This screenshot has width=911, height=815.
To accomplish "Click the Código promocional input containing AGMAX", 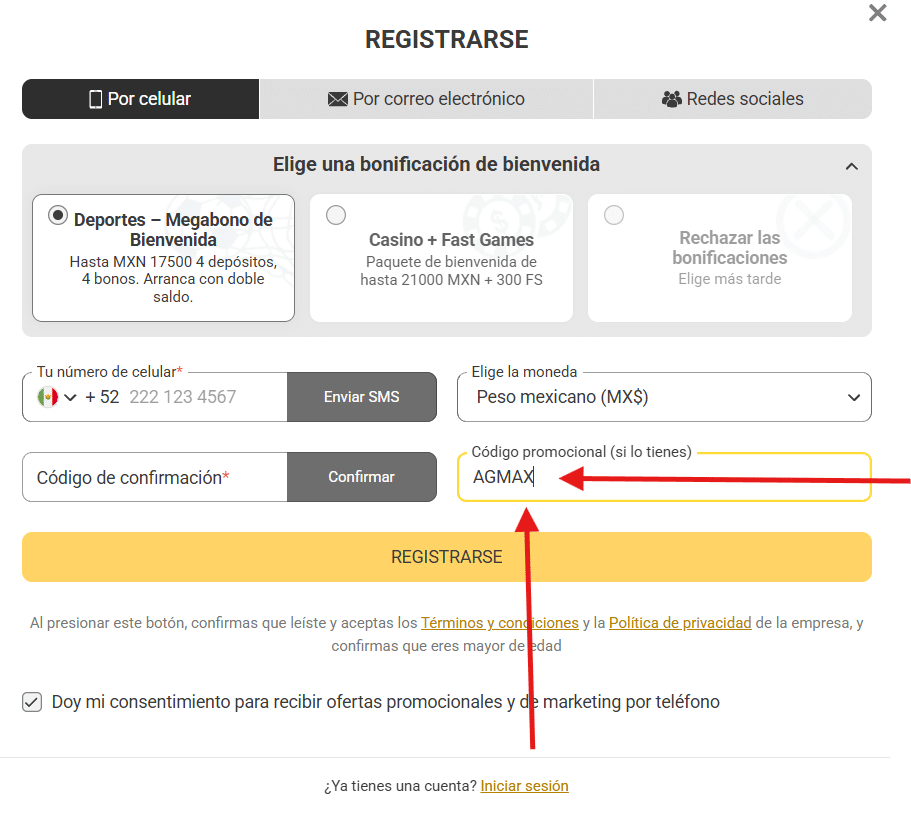I will pyautogui.click(x=664, y=477).
